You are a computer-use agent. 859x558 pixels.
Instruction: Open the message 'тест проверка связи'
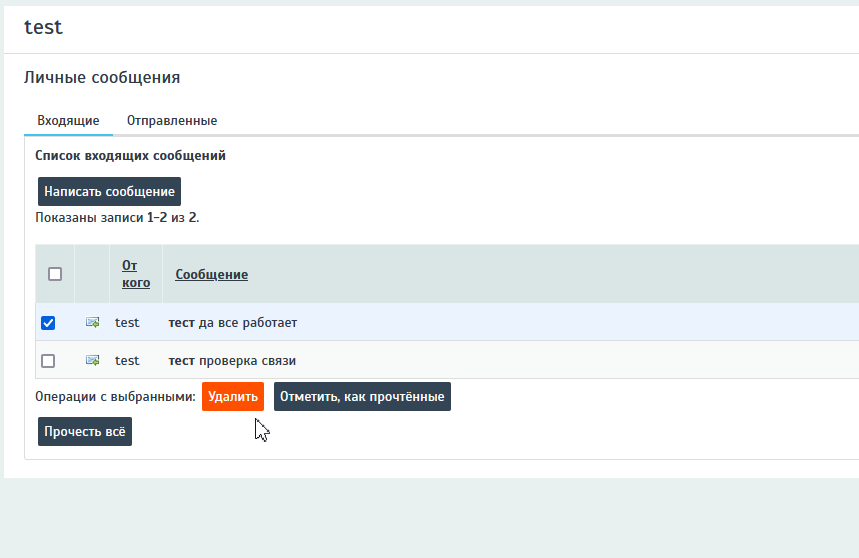232,360
